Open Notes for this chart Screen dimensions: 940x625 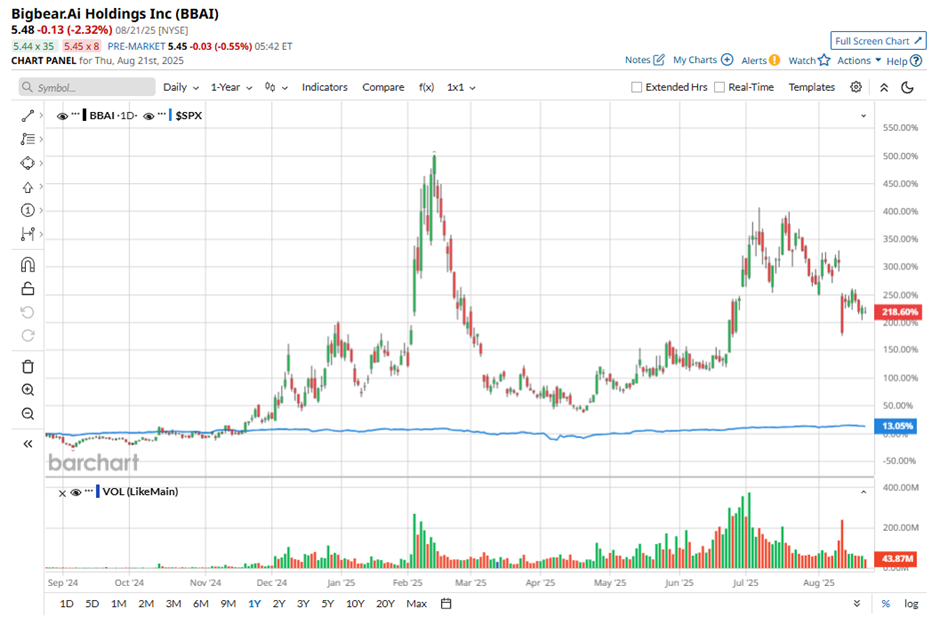[x=644, y=60]
